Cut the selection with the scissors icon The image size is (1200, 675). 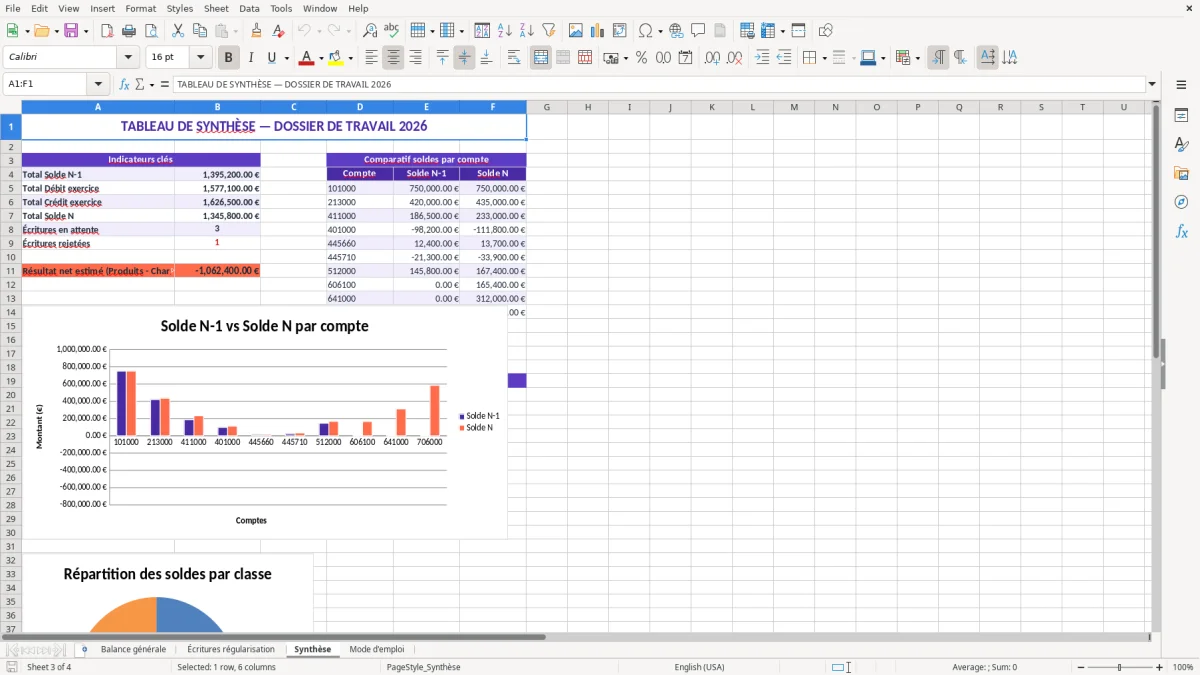(178, 31)
